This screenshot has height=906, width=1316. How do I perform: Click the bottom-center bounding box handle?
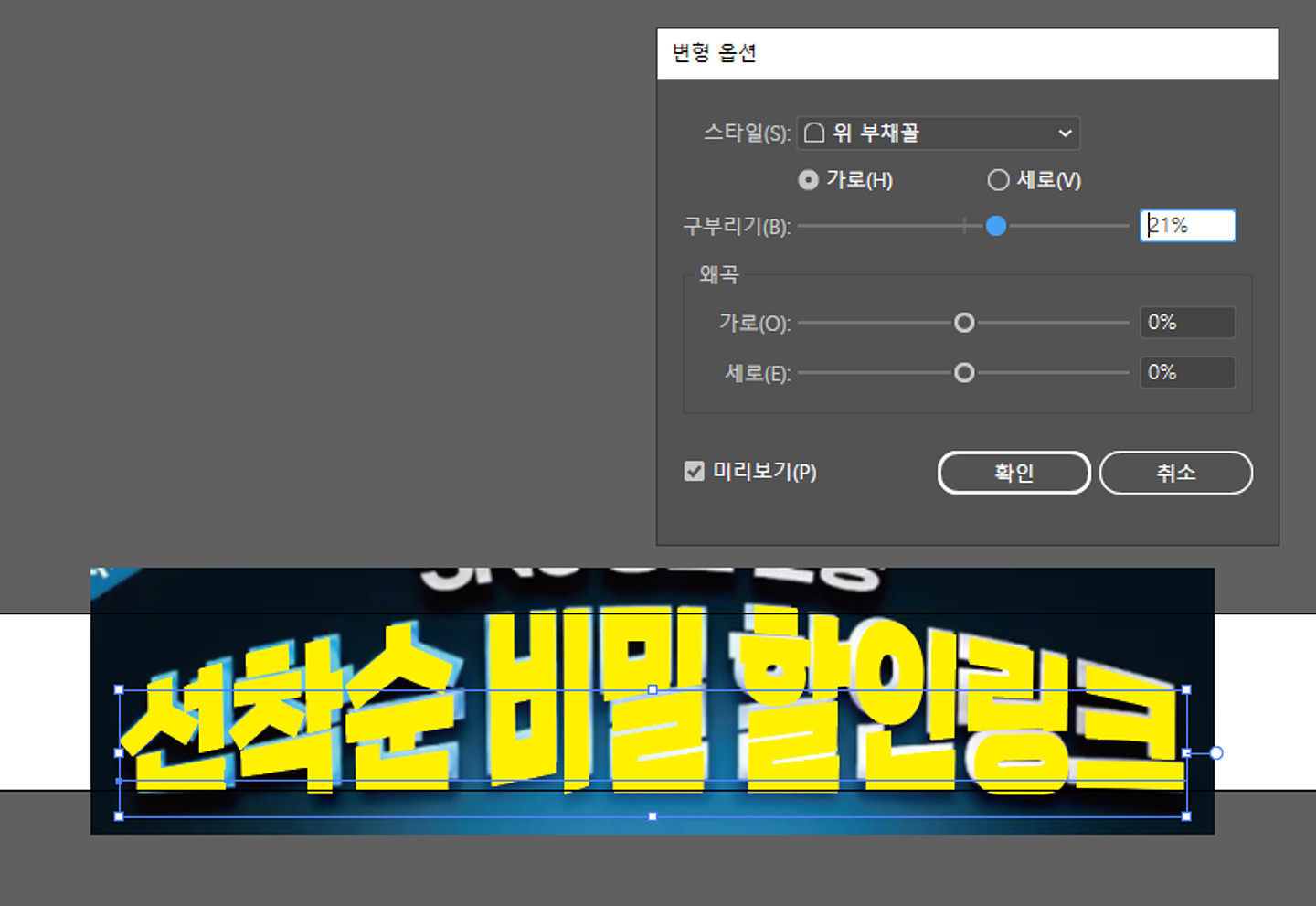coord(653,816)
